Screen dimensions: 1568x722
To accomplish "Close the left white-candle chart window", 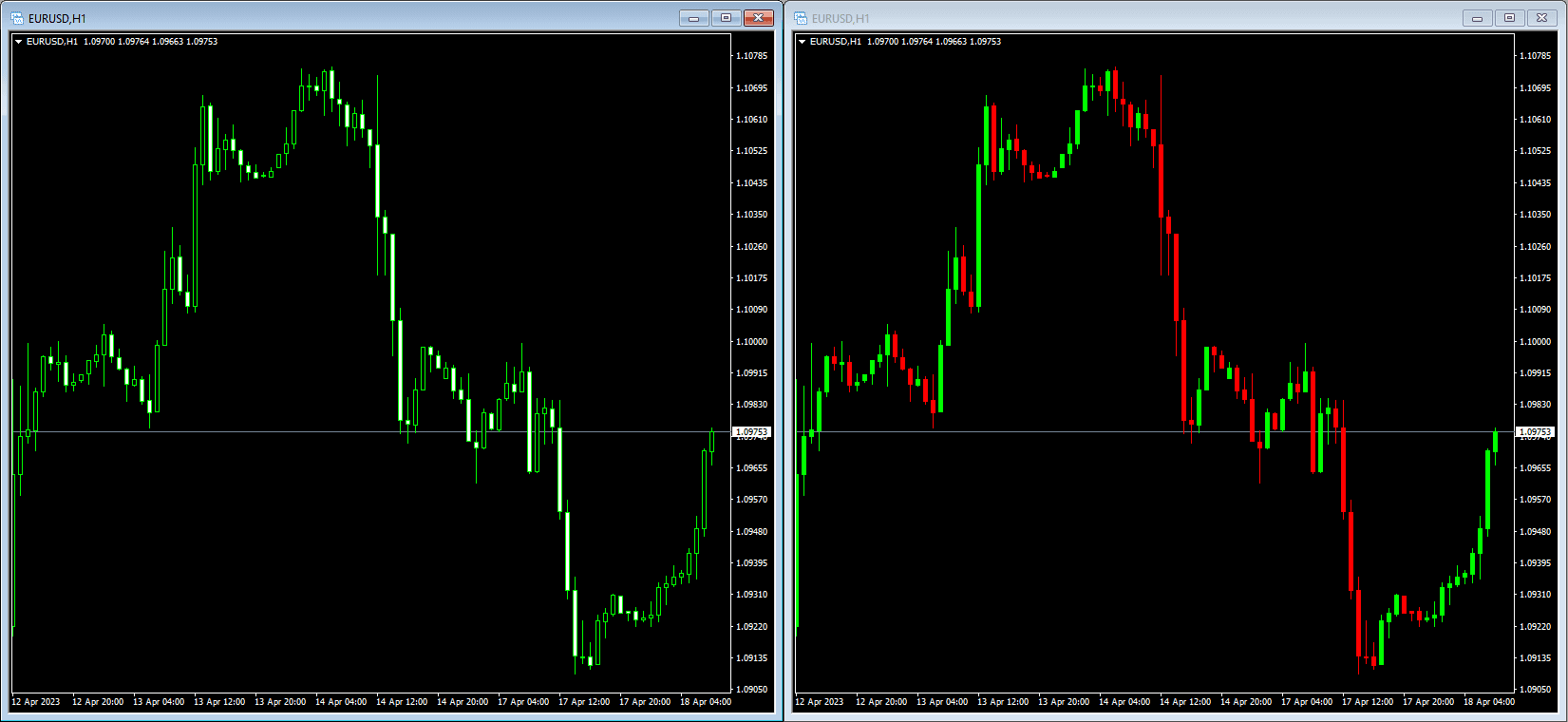I will [759, 18].
